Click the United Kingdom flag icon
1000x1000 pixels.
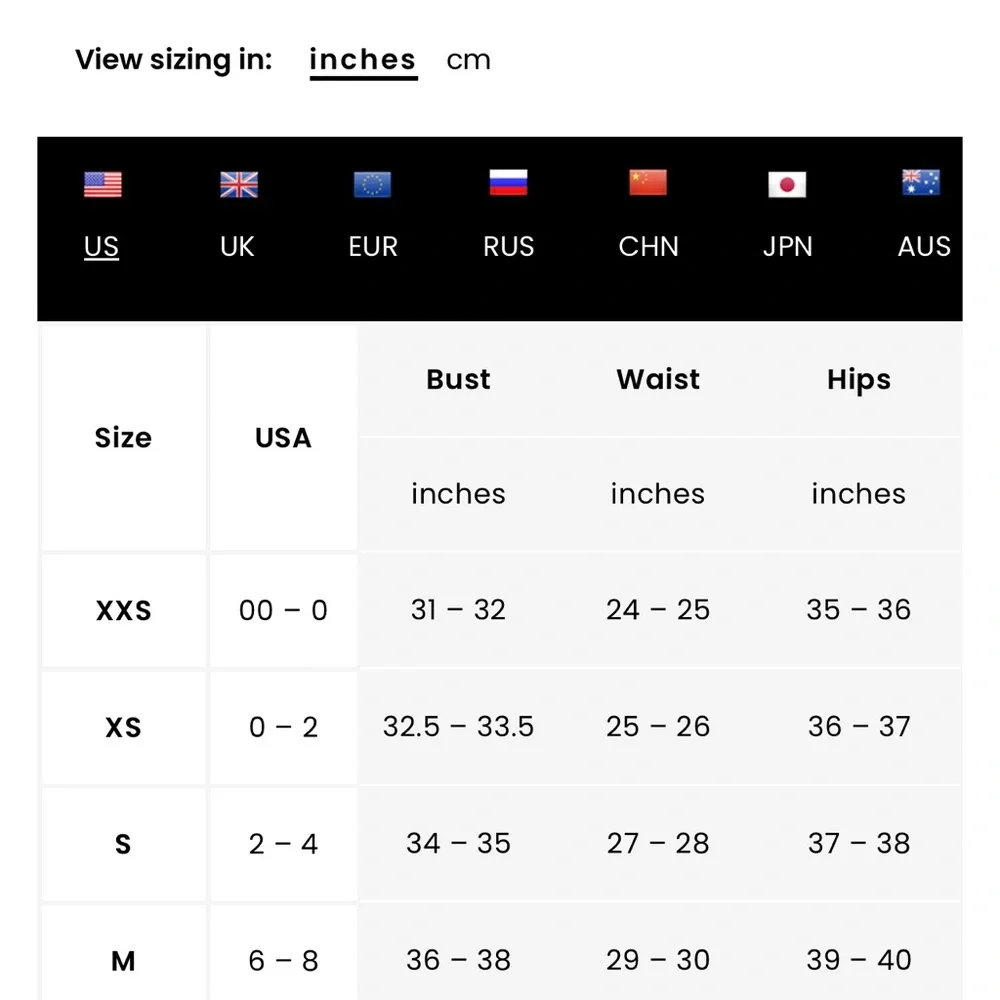click(238, 185)
